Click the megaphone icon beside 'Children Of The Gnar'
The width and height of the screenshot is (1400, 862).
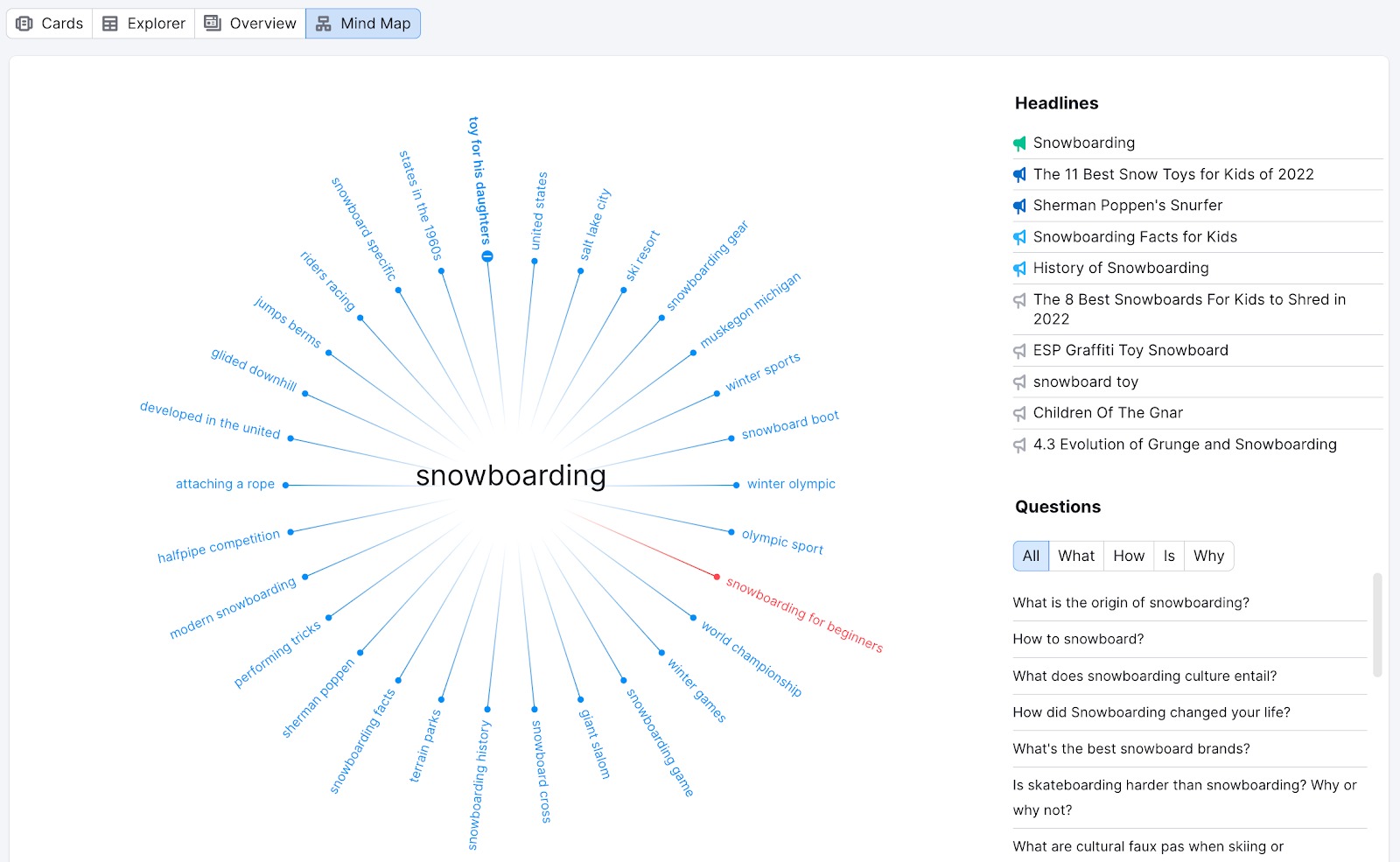point(1019,413)
